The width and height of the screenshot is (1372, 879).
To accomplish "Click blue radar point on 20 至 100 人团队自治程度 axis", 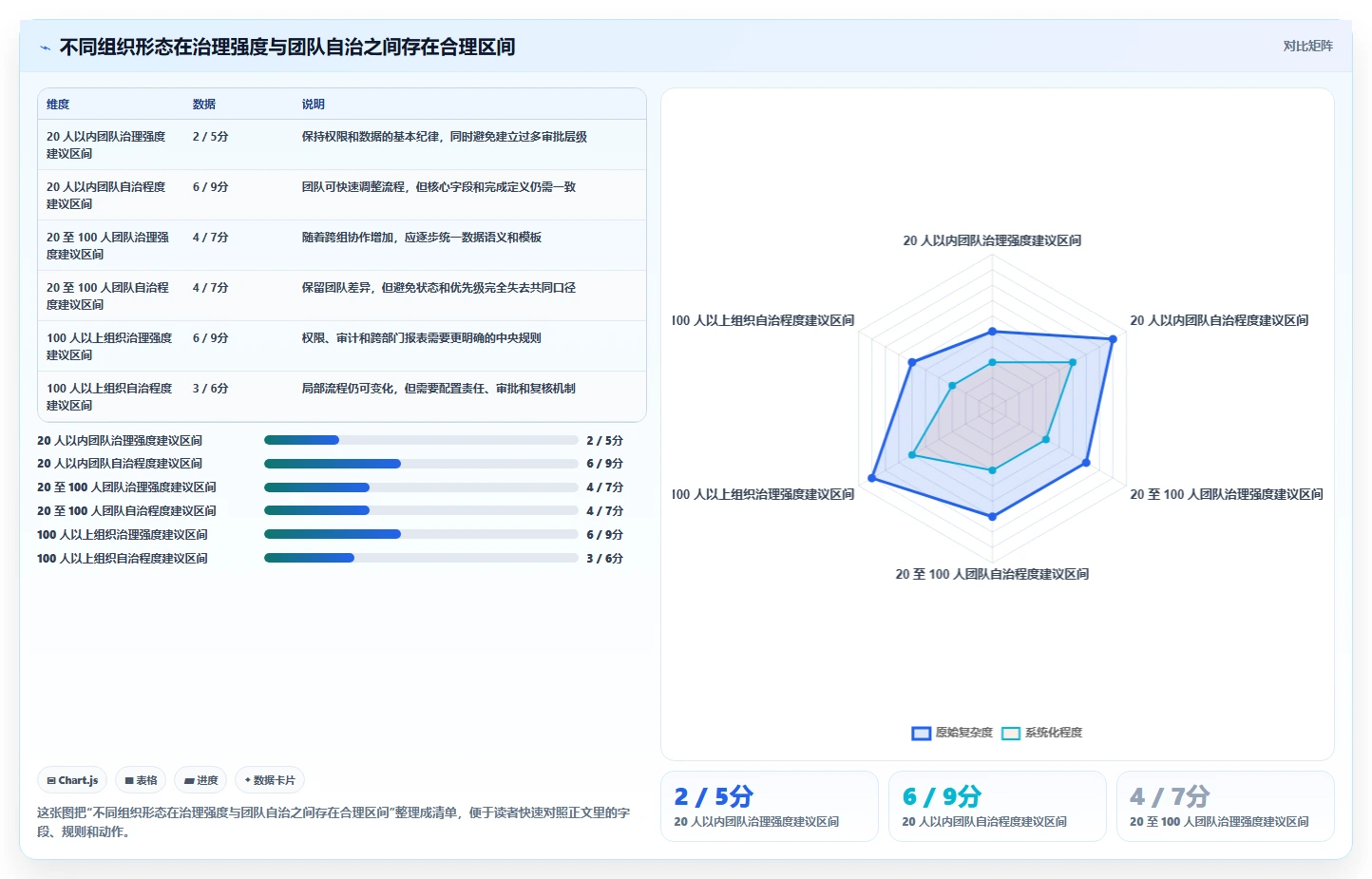I will [x=993, y=517].
